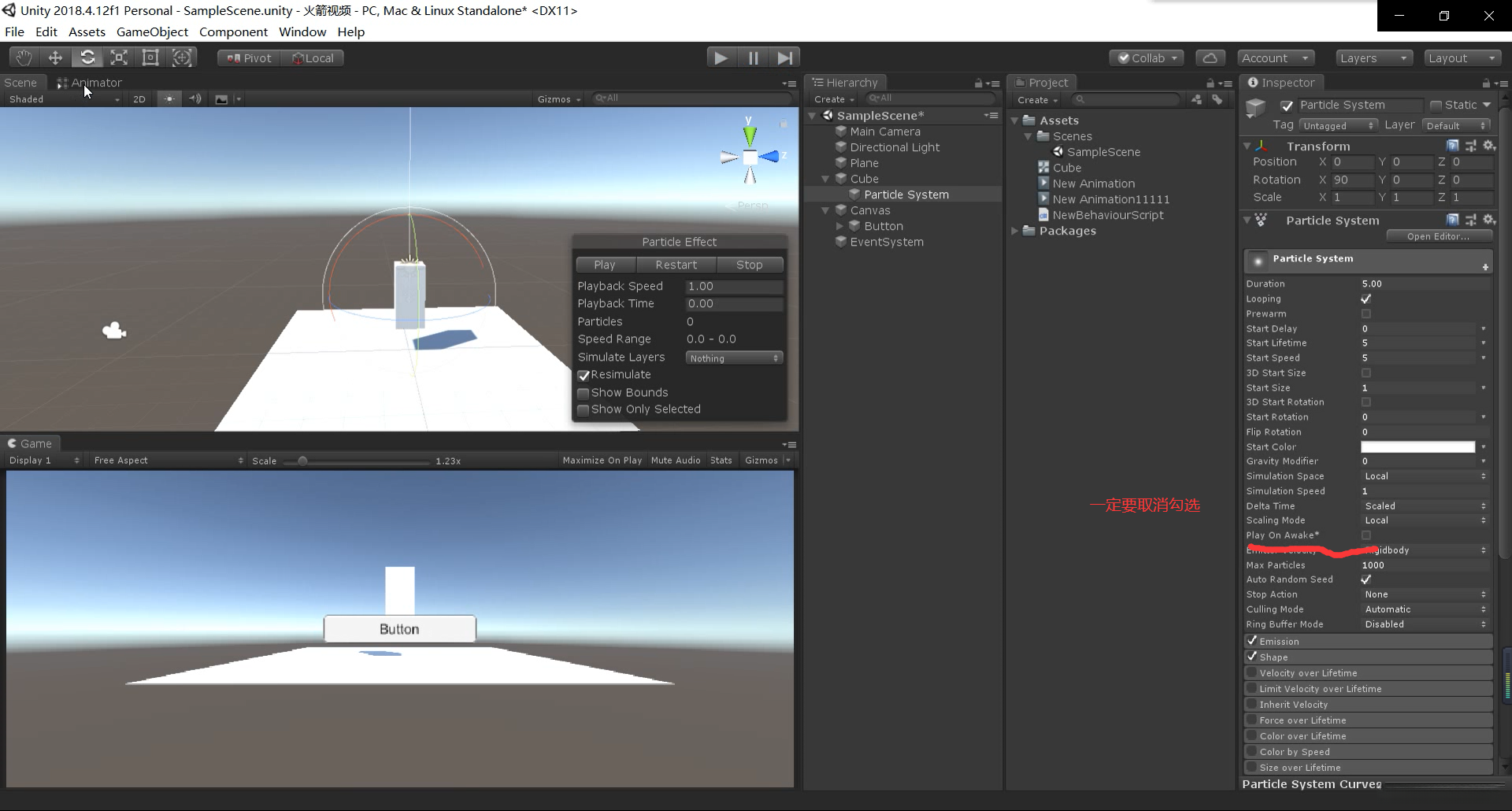
Task: Open the Layout dropdown
Action: coord(1462,58)
